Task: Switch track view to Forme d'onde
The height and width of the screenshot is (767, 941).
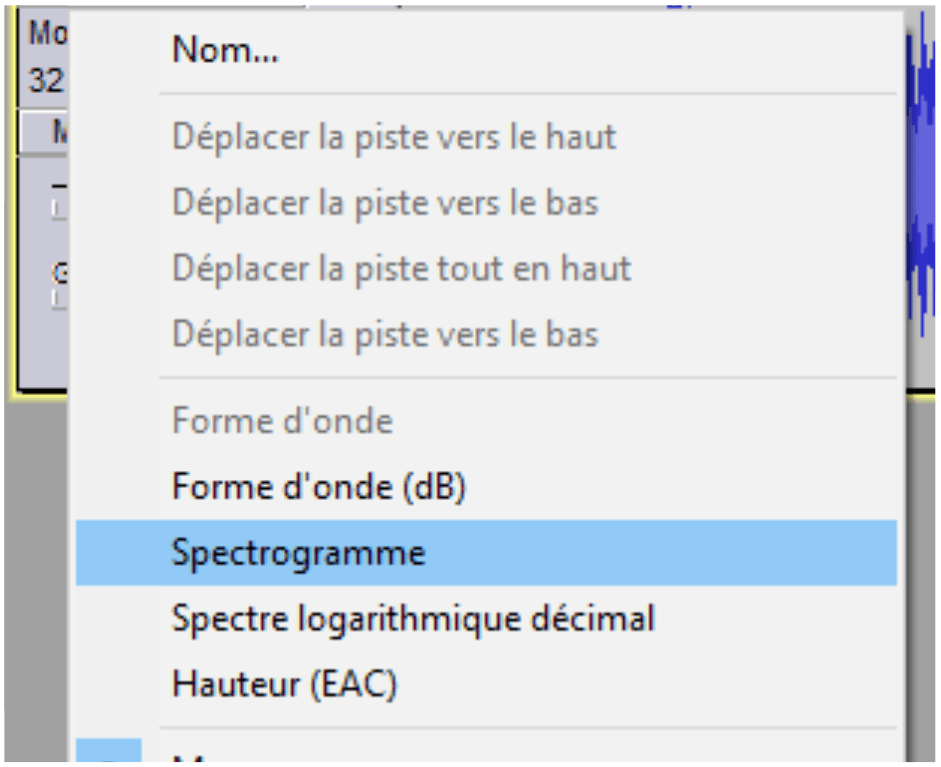Action: 282,421
